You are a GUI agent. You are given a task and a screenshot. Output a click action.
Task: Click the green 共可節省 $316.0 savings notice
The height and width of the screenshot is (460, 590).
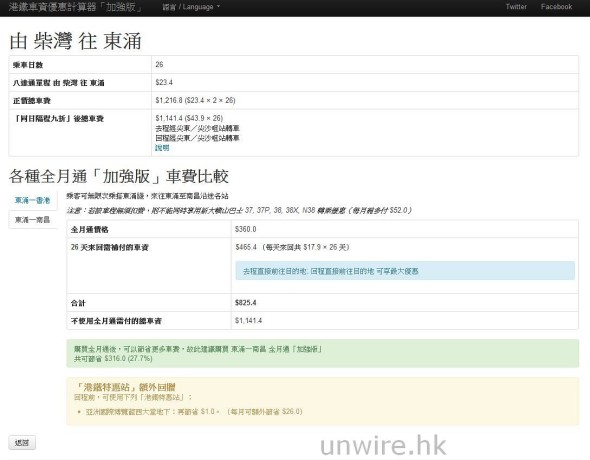tap(322, 354)
